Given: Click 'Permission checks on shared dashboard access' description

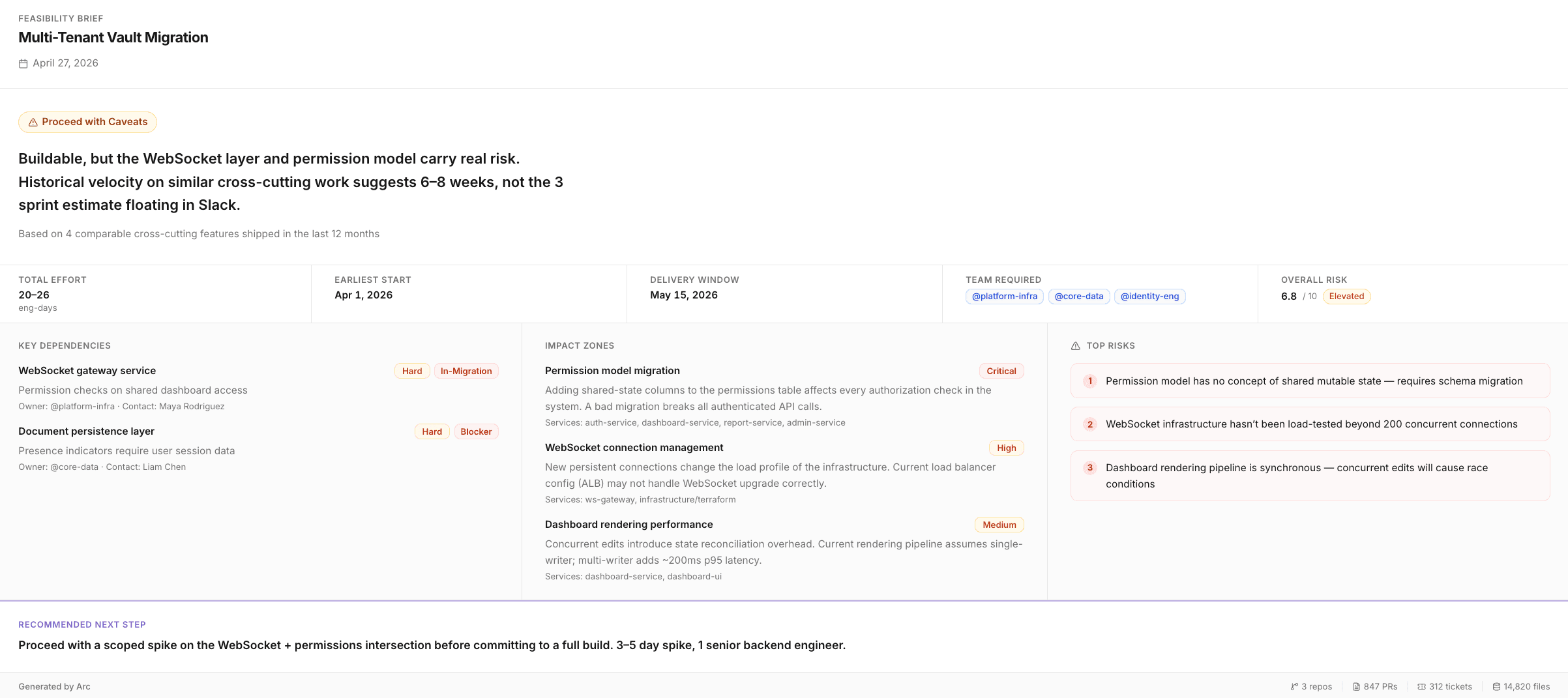Looking at the screenshot, I should click(133, 390).
